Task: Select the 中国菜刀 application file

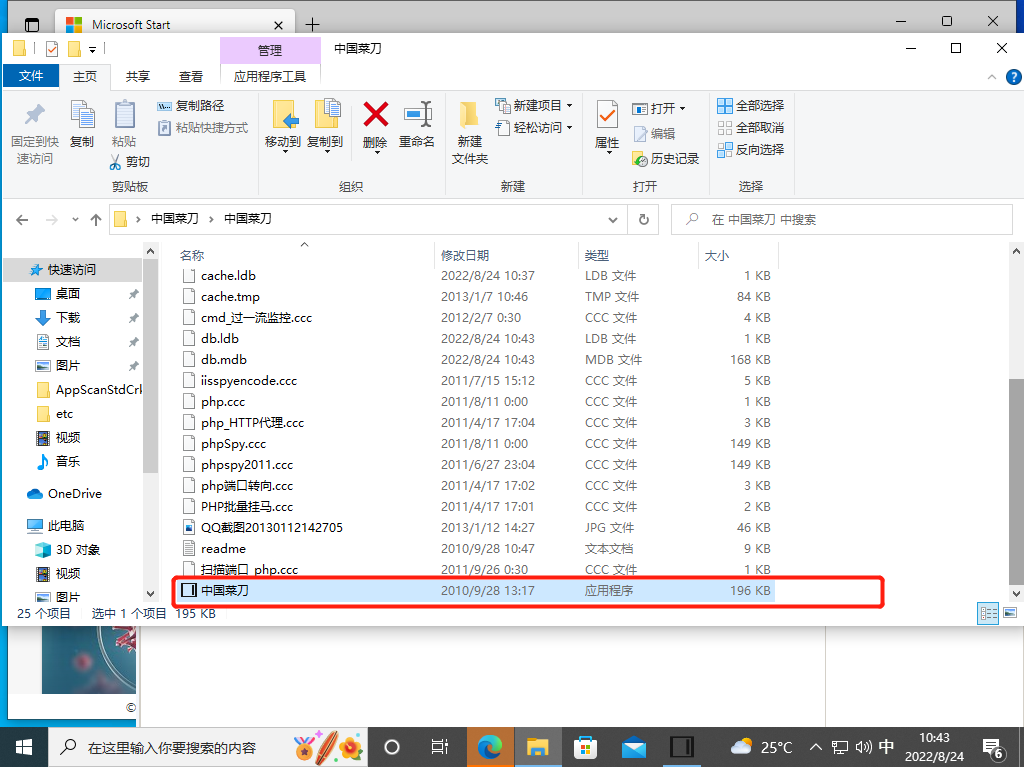Action: click(475, 591)
